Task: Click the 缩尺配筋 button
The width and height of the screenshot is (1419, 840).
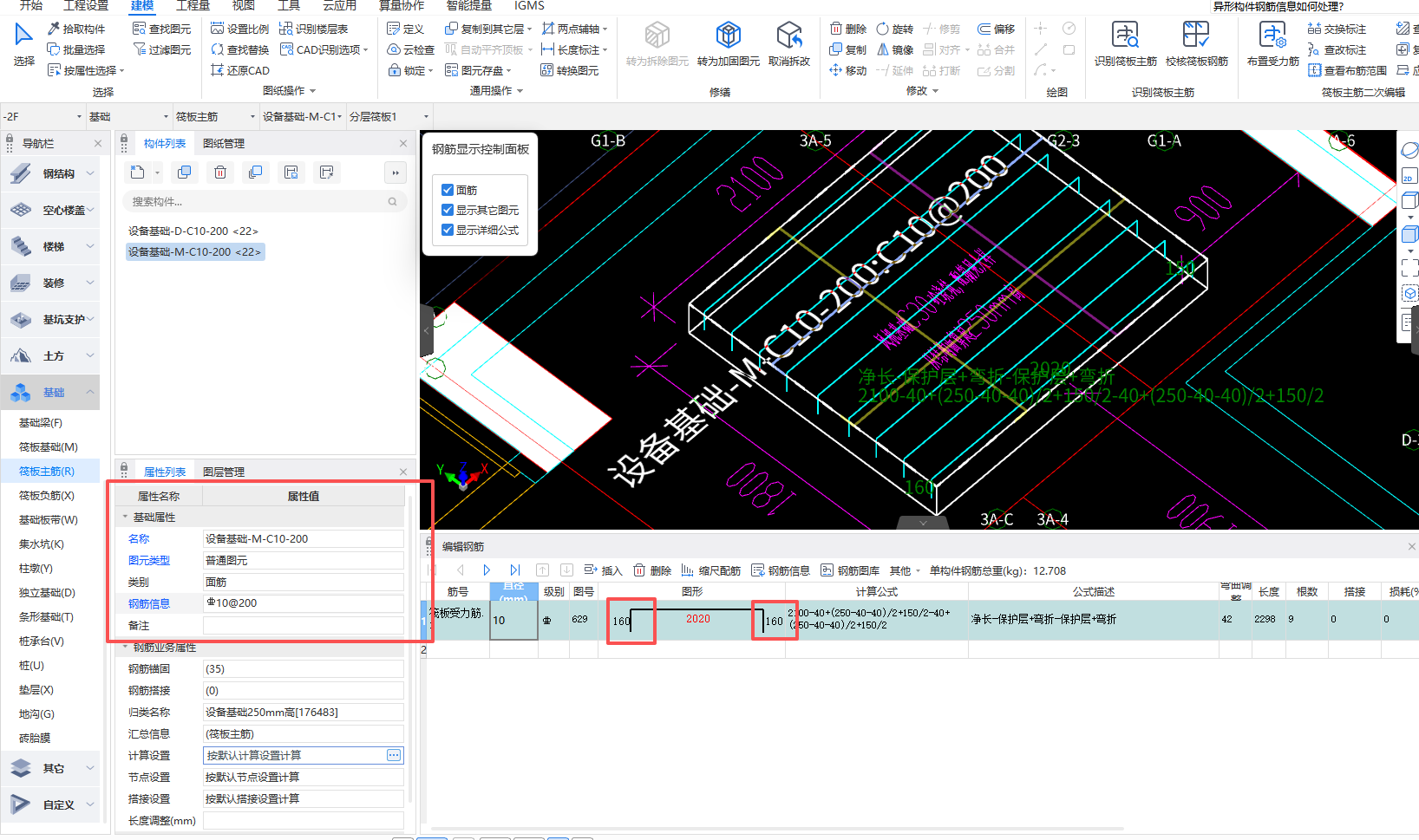Action: pyautogui.click(x=710, y=570)
